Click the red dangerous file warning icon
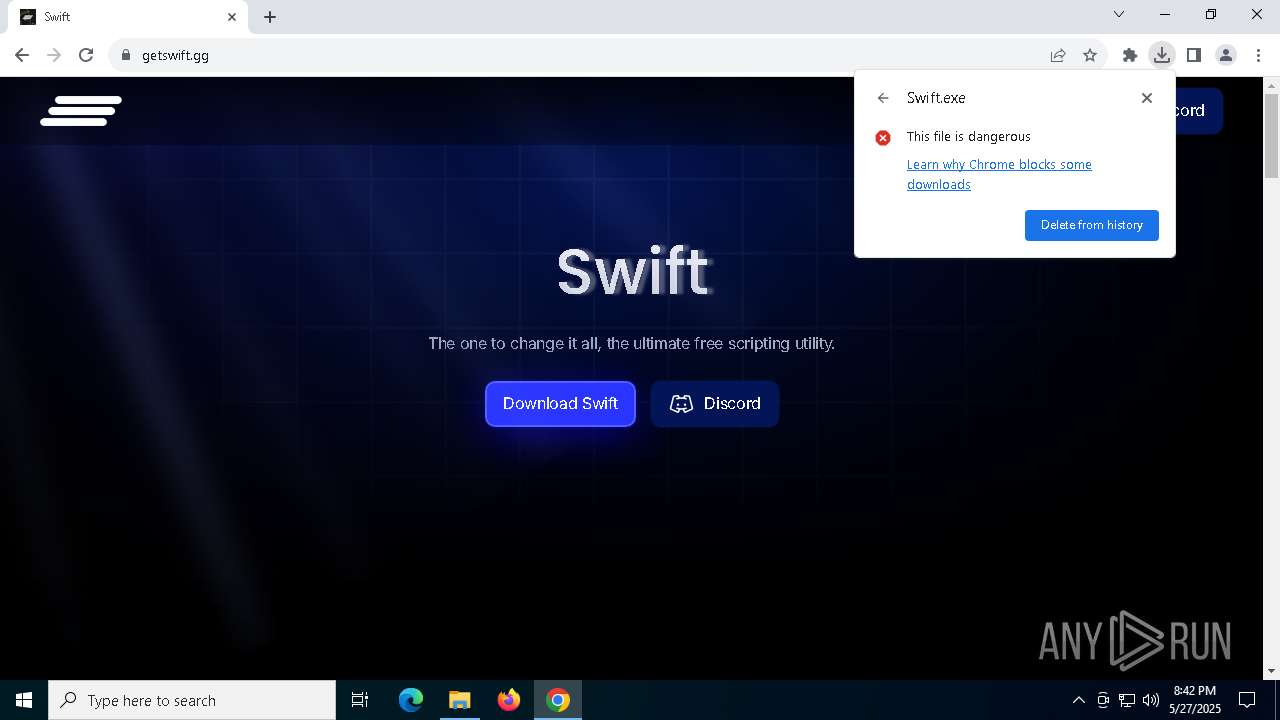Screen dimensions: 1280x720 [x=883, y=138]
